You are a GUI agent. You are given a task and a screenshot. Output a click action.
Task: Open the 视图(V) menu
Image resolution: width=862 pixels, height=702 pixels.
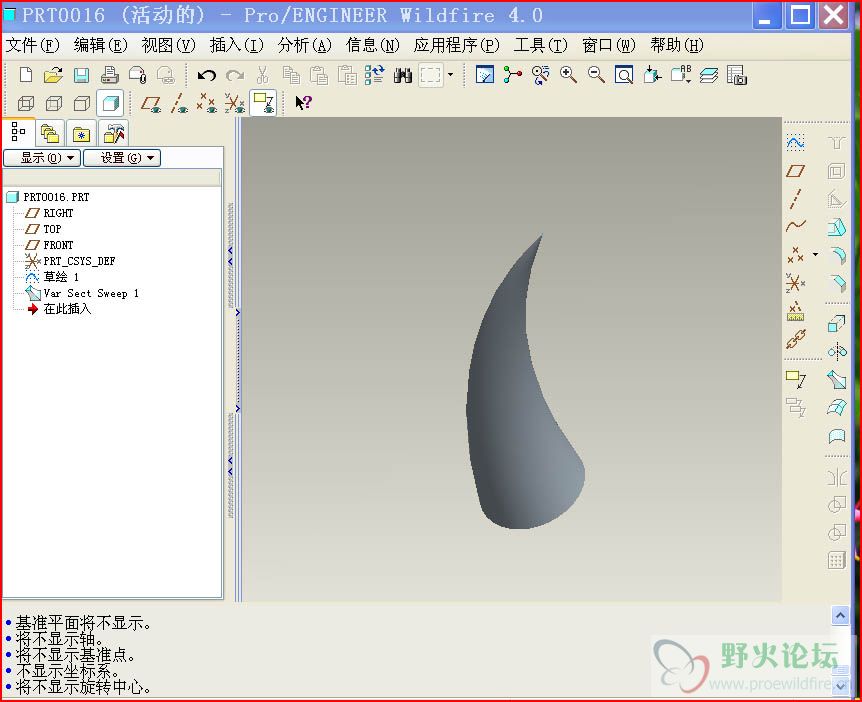168,45
